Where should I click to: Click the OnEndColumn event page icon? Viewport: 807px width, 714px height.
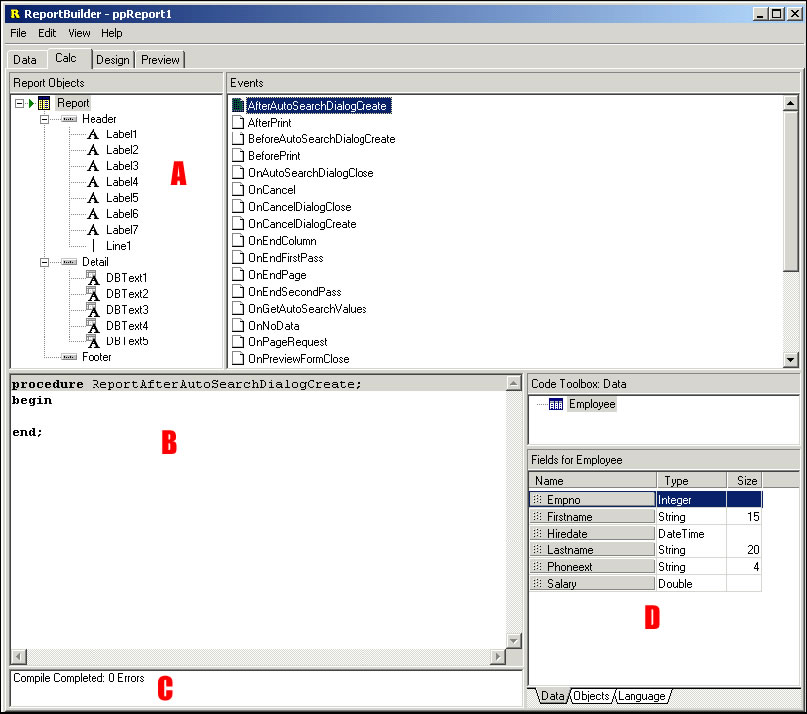(238, 240)
